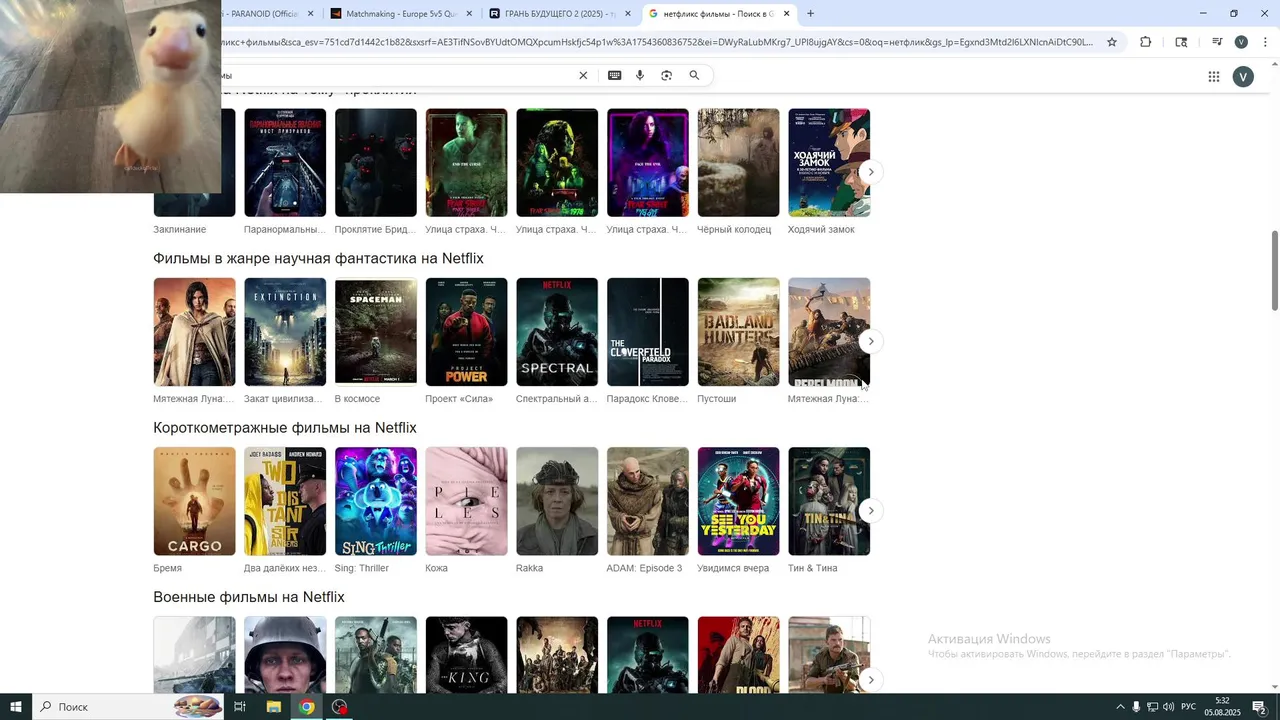Switch to Matchmaking - Europe 5v5 tab
This screenshot has height=720, width=1280.
(401, 14)
